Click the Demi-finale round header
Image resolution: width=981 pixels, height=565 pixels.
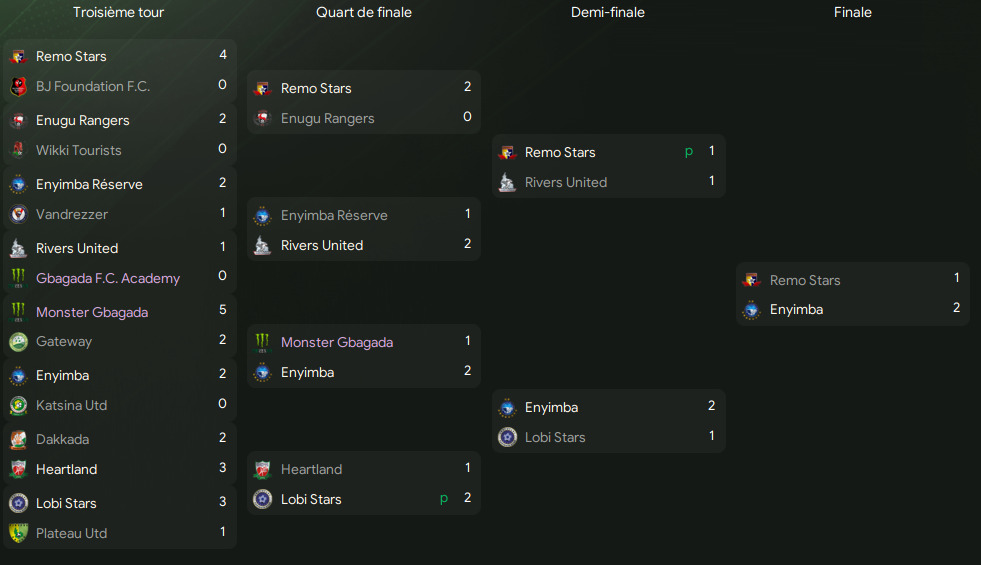pos(608,12)
